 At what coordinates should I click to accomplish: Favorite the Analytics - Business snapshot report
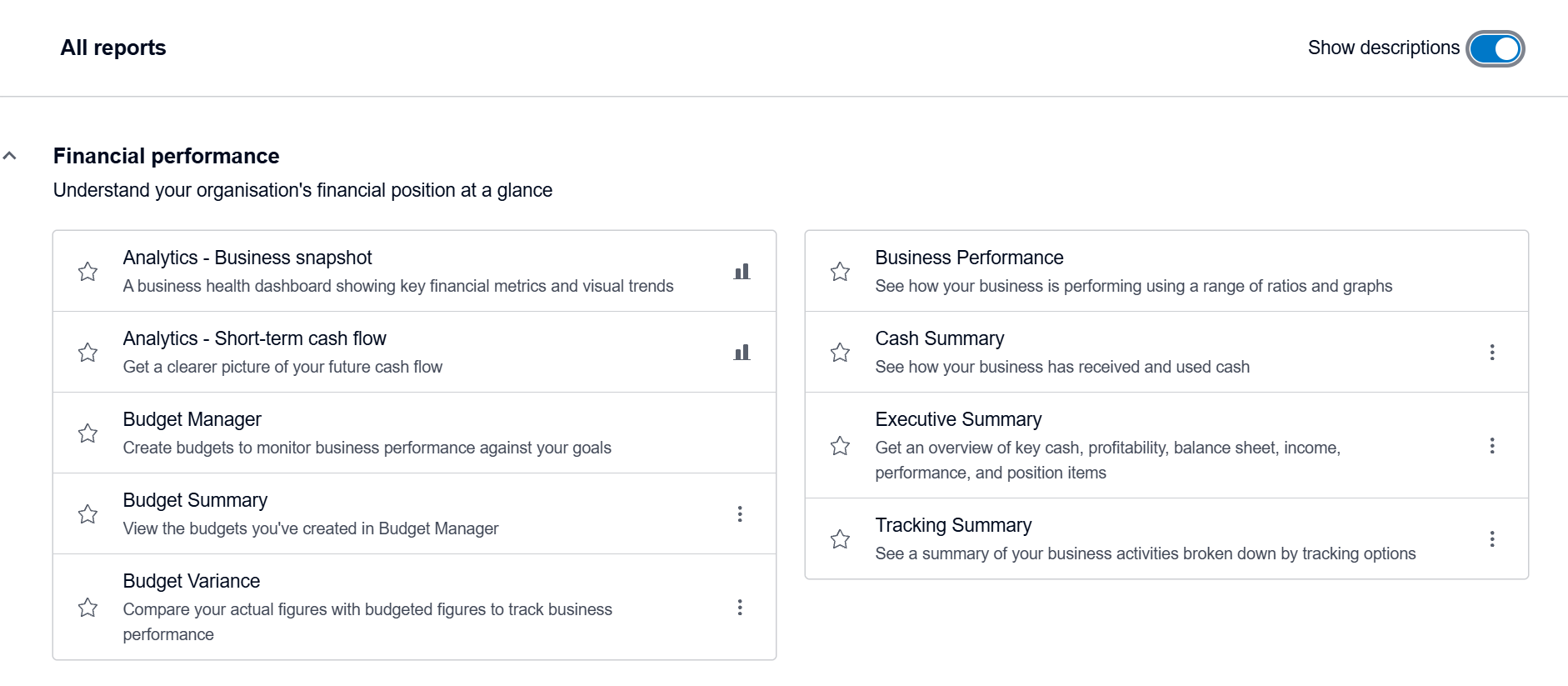87,272
